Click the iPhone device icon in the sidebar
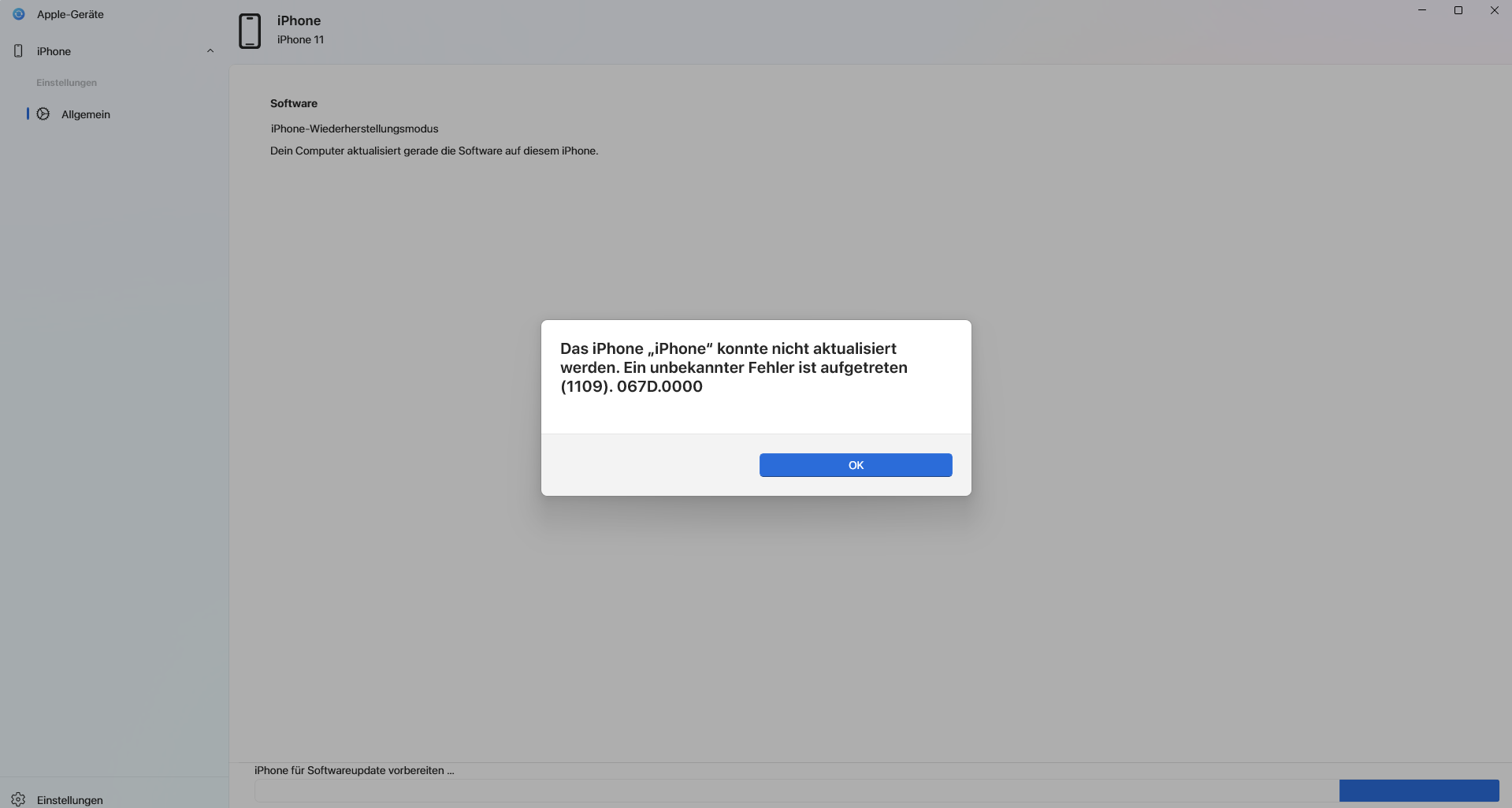This screenshot has height=808, width=1512. [x=18, y=51]
